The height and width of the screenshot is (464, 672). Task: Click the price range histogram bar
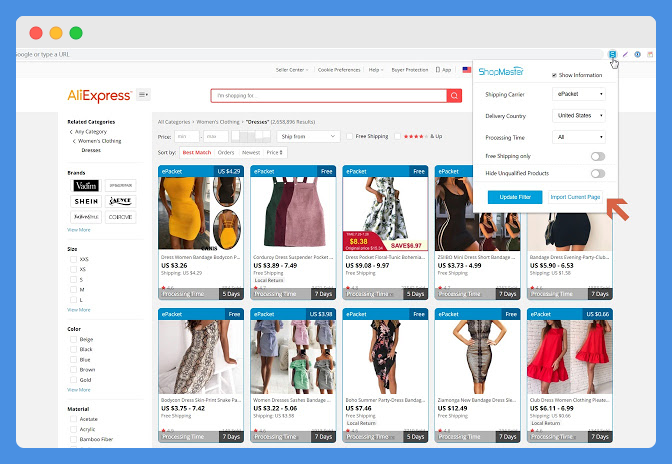[x=251, y=136]
